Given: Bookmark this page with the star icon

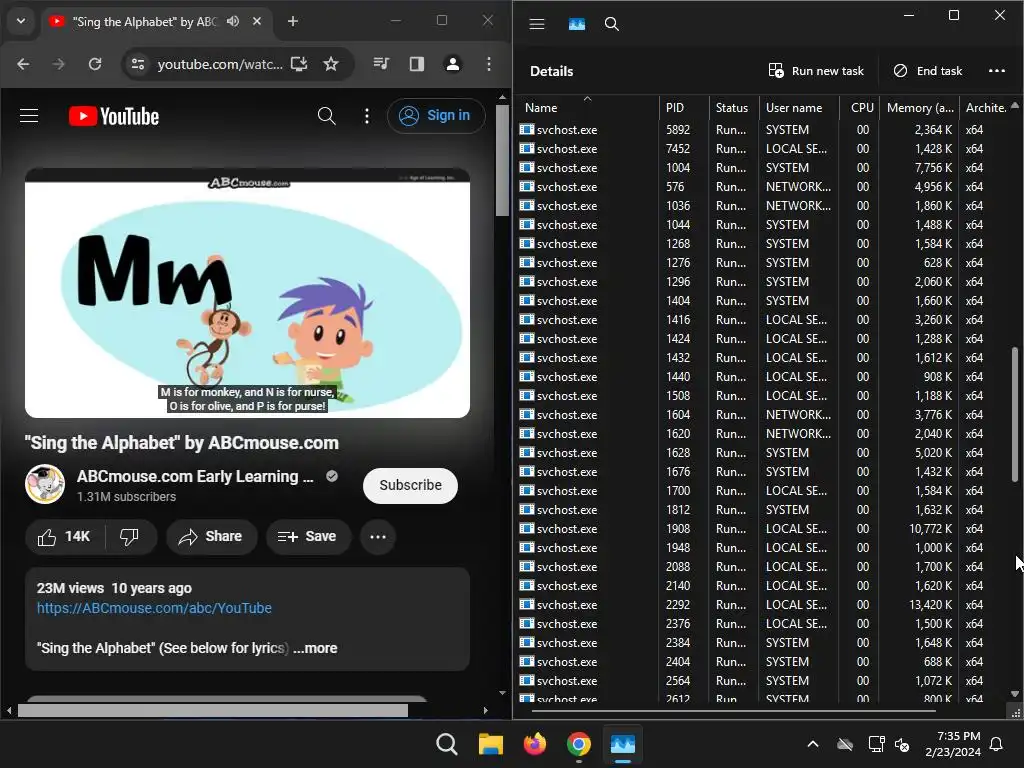Looking at the screenshot, I should tap(331, 64).
